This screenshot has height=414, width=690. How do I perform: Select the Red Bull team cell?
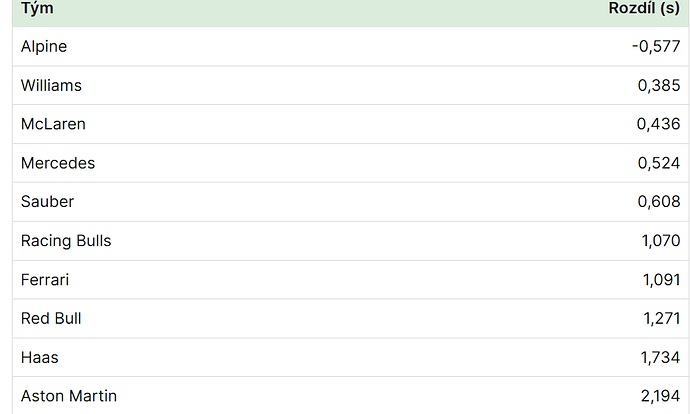point(51,319)
